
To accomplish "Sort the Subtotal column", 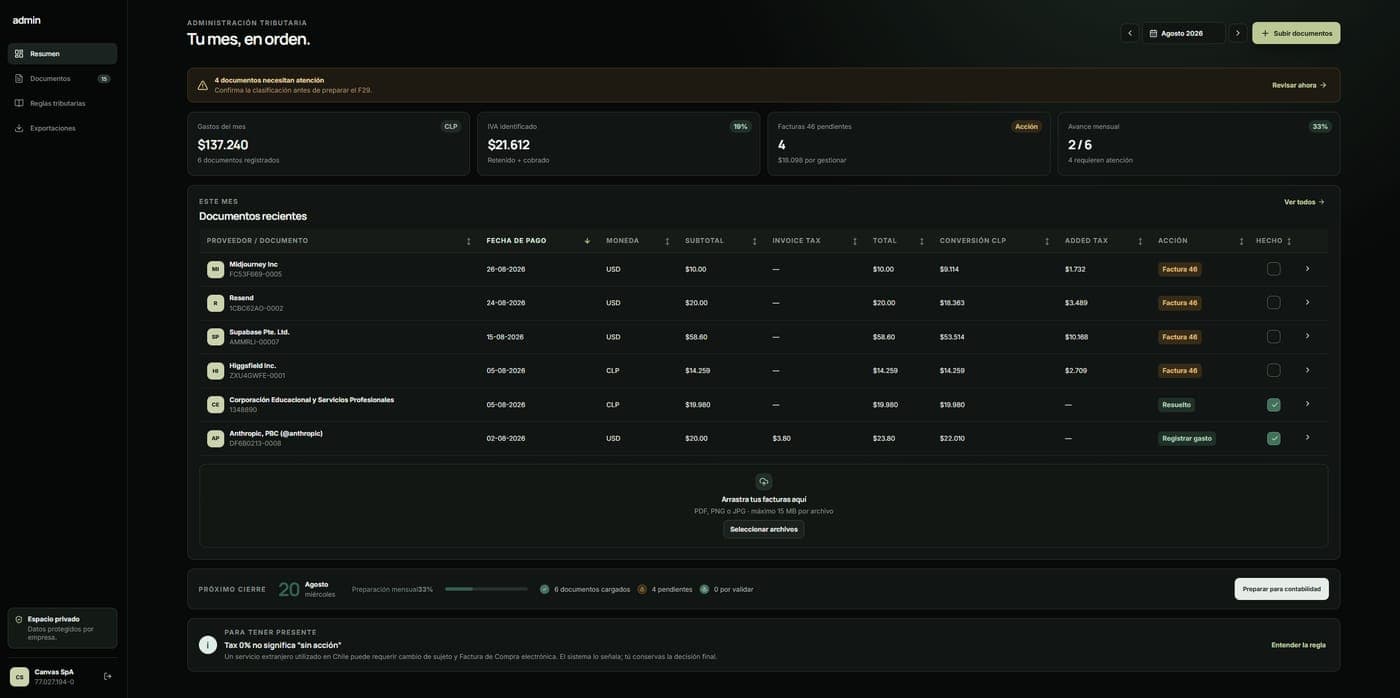I will pos(754,241).
